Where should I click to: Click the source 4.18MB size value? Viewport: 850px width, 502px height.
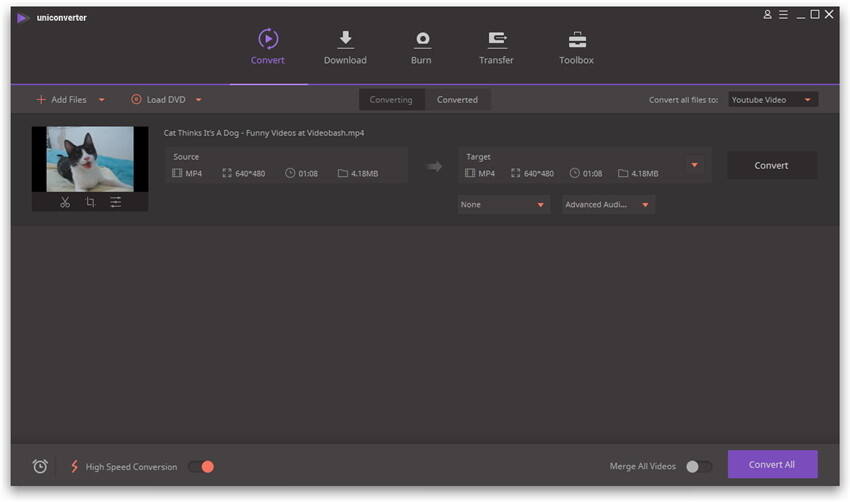click(x=364, y=173)
